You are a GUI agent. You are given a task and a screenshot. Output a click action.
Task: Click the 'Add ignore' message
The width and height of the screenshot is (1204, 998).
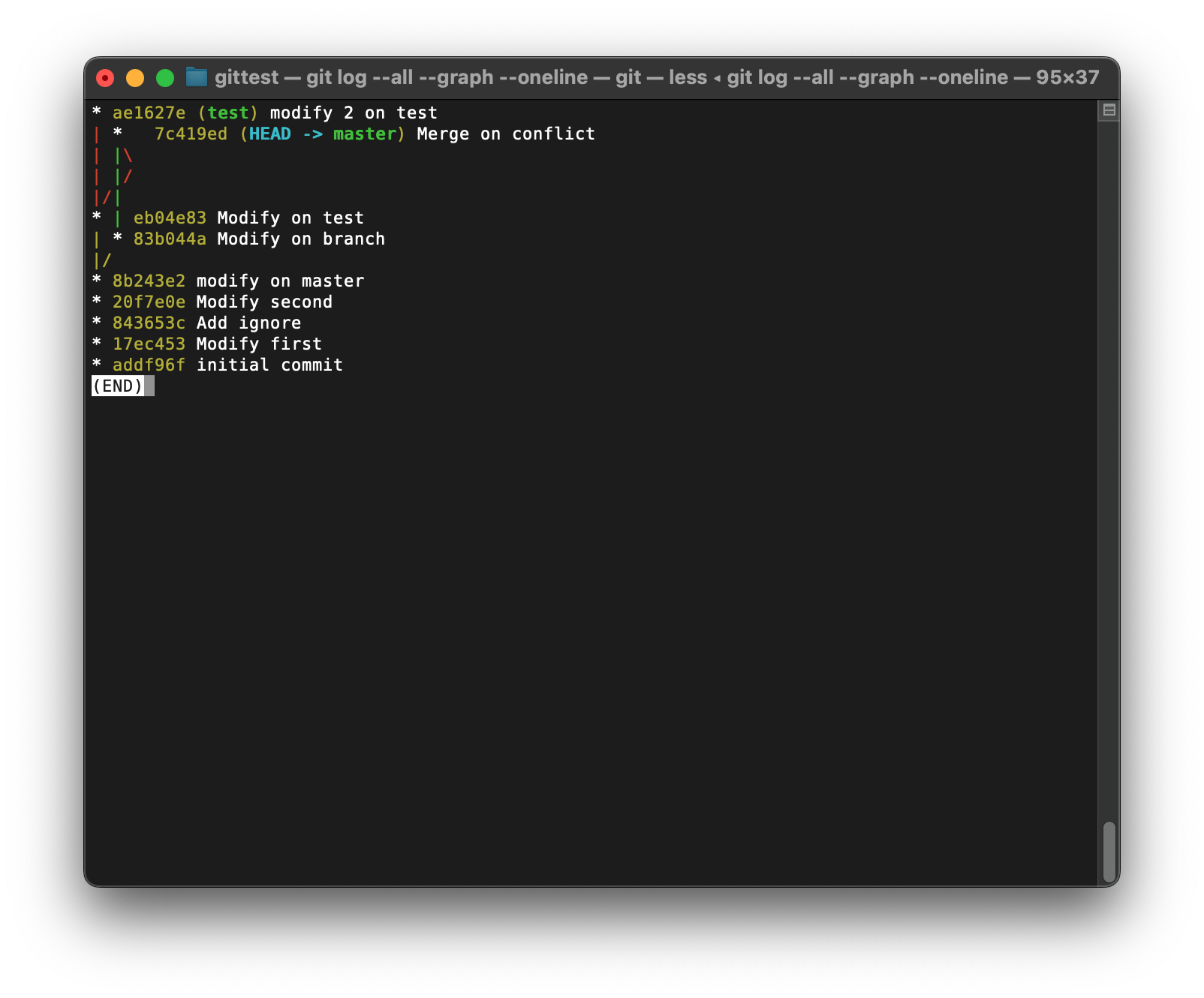pos(248,323)
